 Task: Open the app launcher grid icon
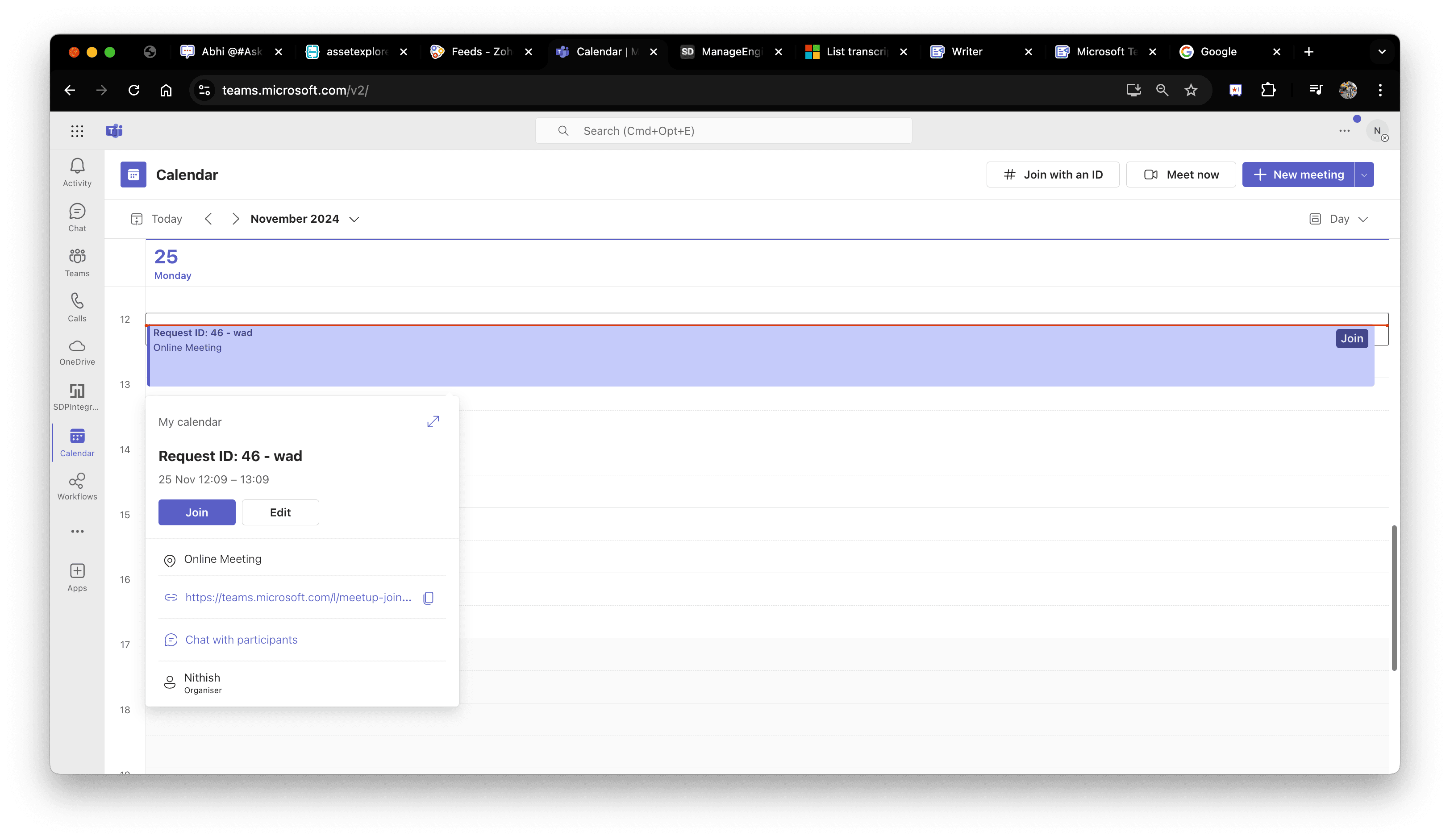[77, 131]
